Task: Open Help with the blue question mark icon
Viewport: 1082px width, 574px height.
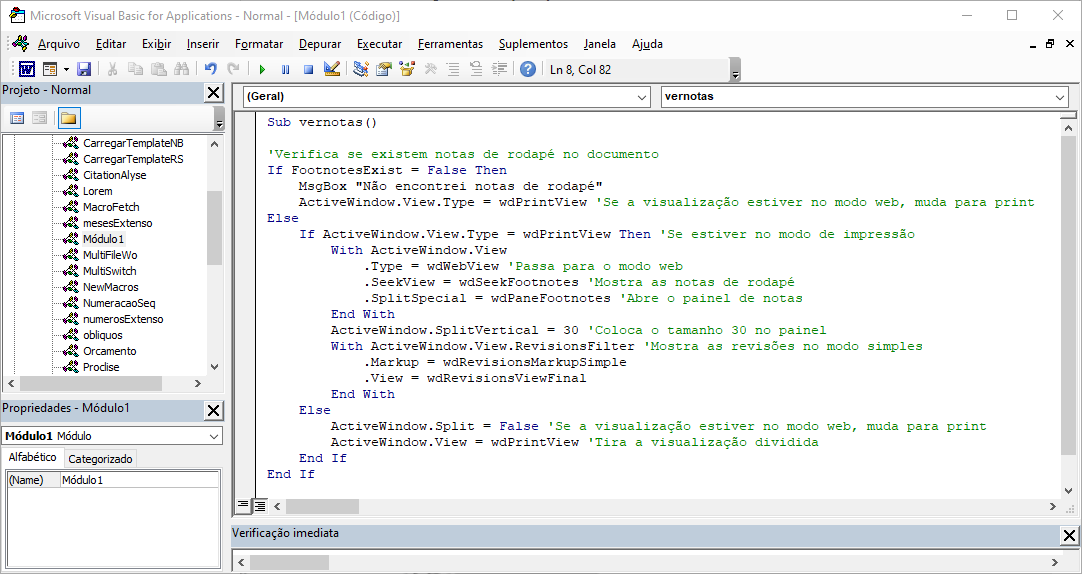Action: click(528, 69)
